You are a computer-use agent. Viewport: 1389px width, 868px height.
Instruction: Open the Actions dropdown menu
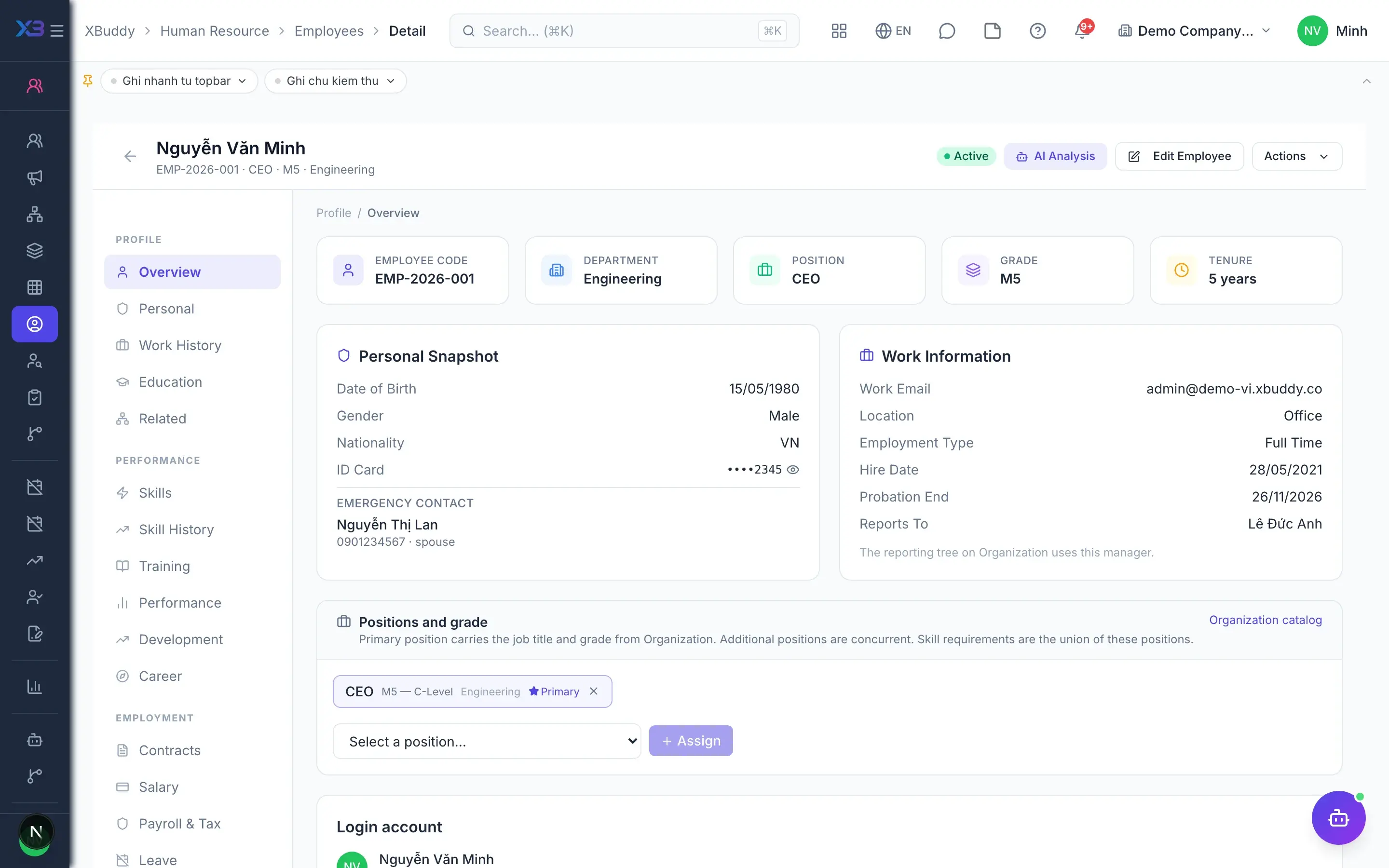(1296, 156)
